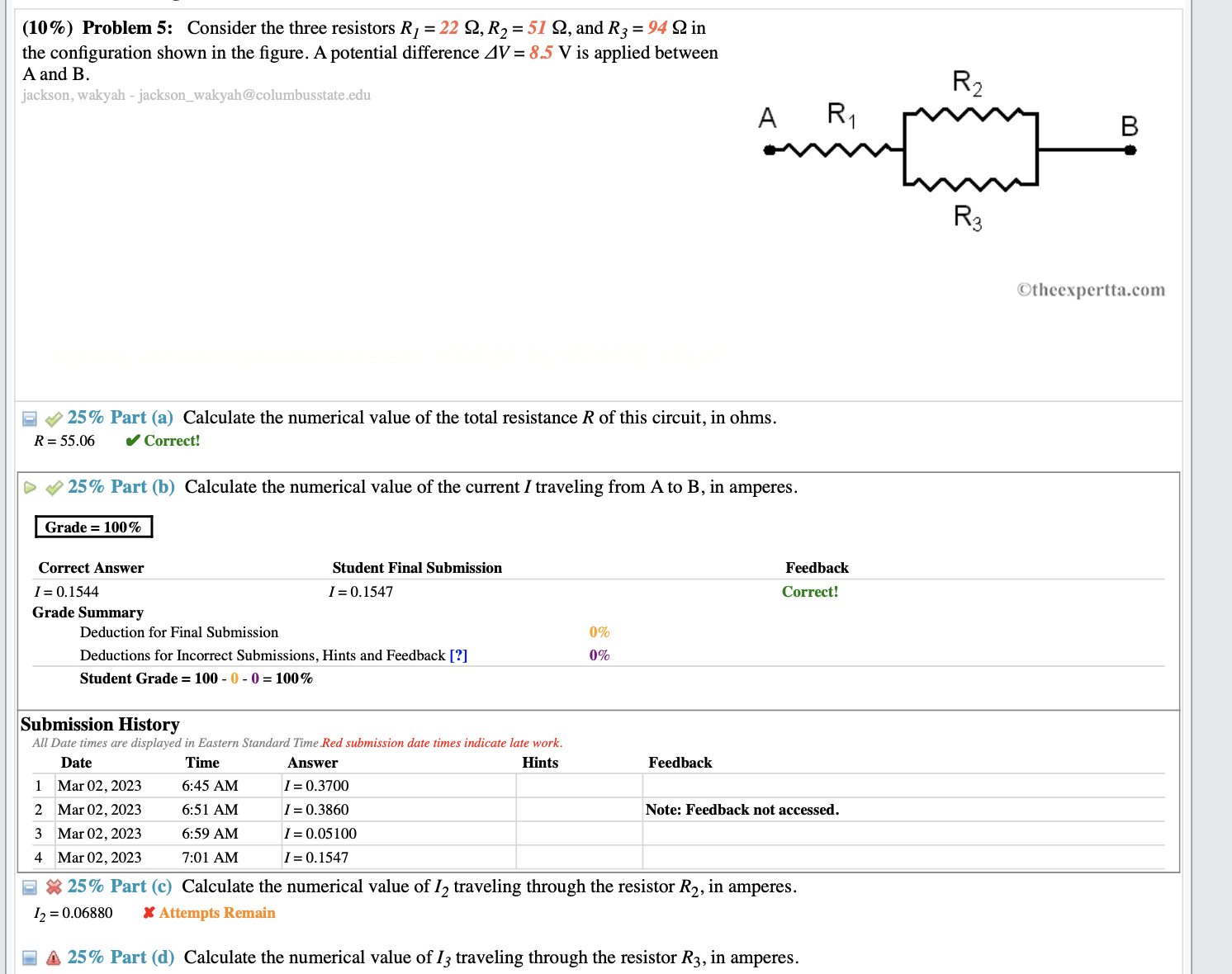Select submission row 4 with I = 0.1547
This screenshot has height=974, width=1232.
tap(316, 858)
